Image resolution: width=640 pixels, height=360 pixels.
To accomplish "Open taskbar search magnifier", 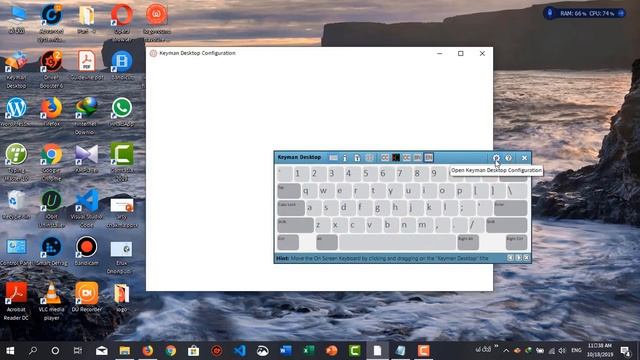I will (33, 351).
